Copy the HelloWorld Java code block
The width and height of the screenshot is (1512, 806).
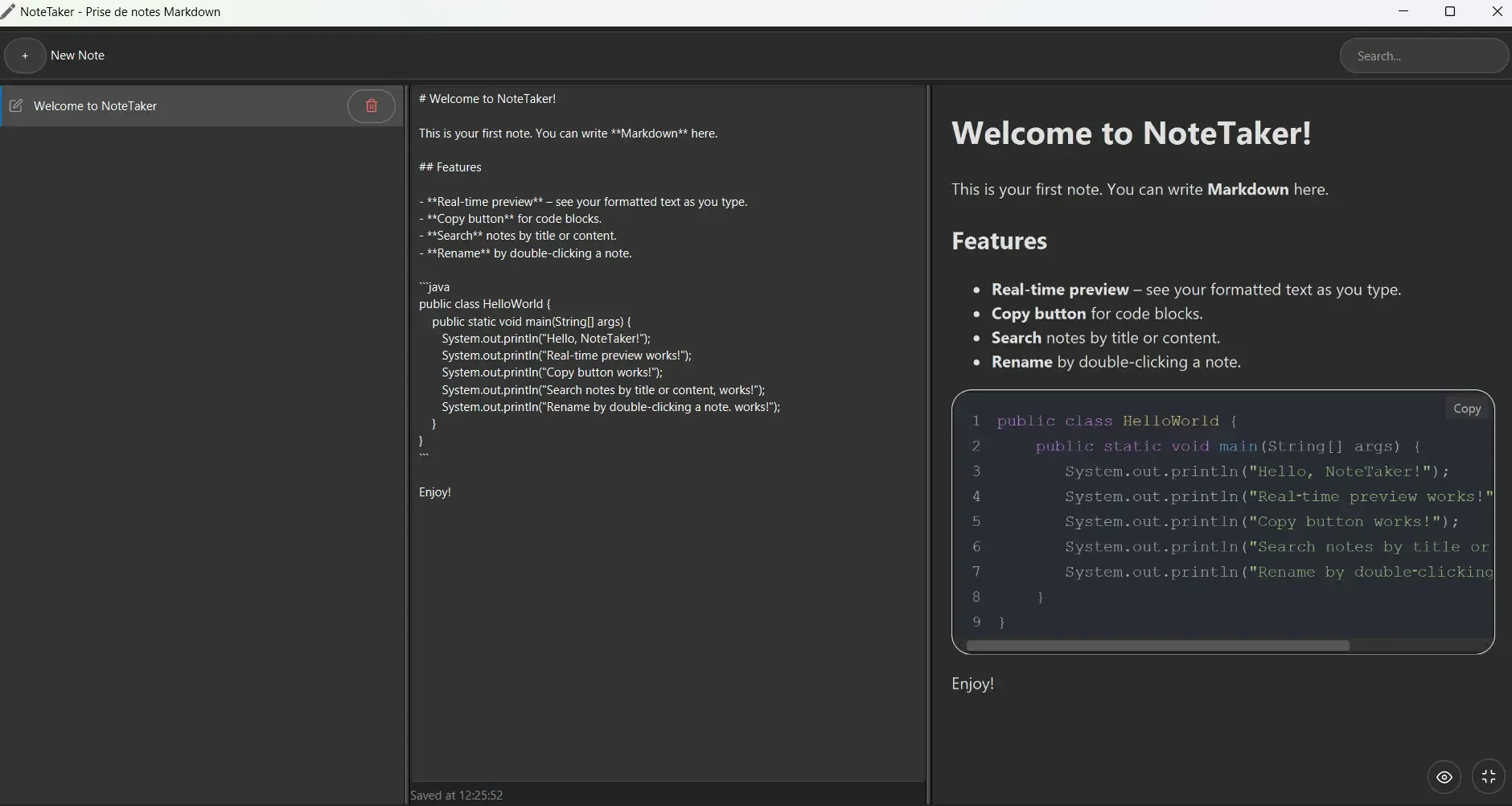click(x=1467, y=408)
